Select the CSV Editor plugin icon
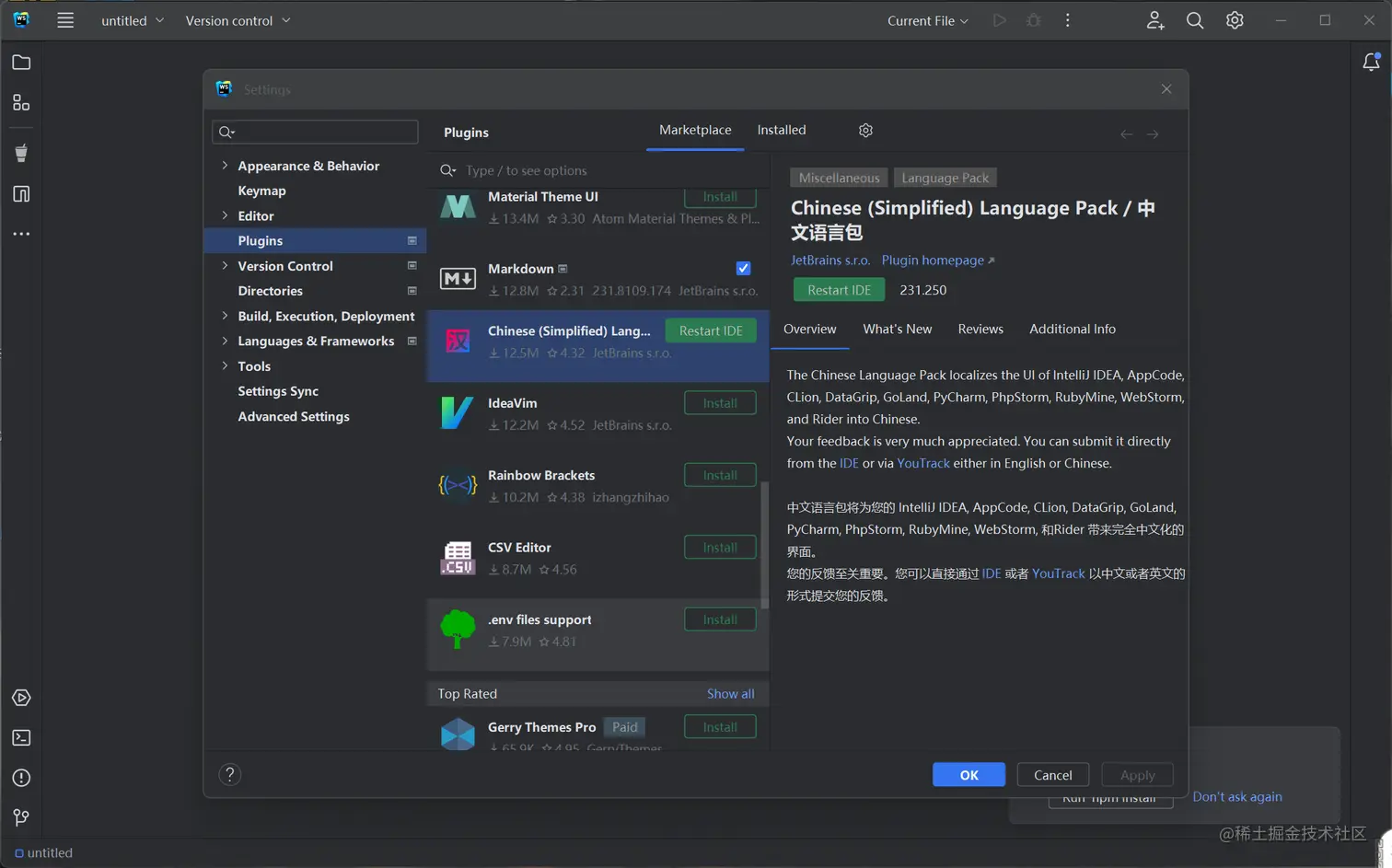This screenshot has height=868, width=1392. click(x=458, y=557)
